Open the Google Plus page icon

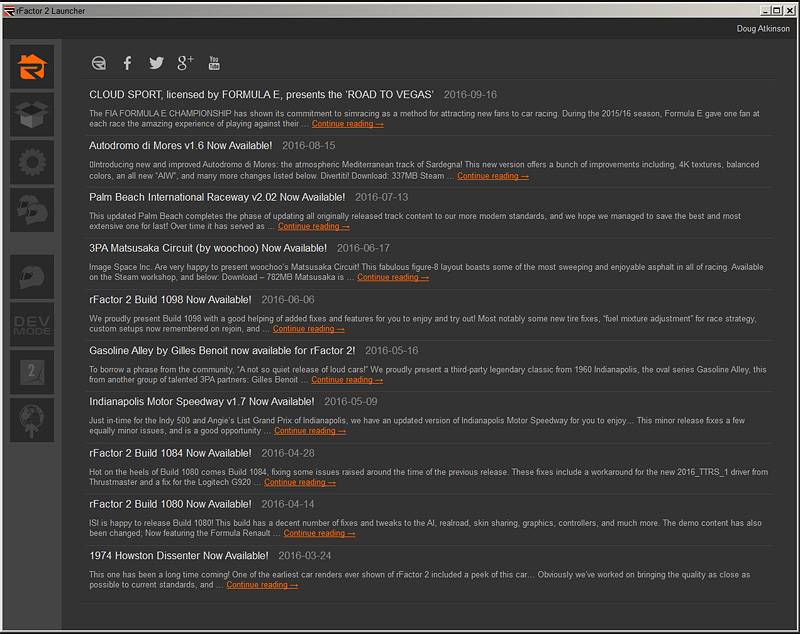(185, 63)
